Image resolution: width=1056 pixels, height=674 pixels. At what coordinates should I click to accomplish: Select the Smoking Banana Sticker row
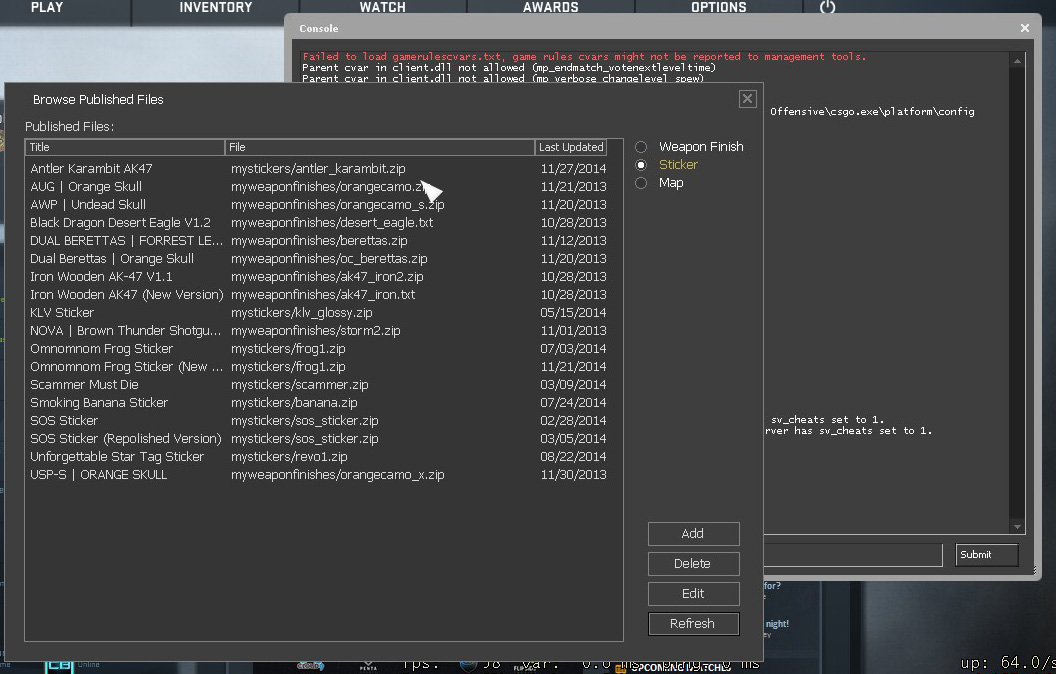click(x=318, y=403)
